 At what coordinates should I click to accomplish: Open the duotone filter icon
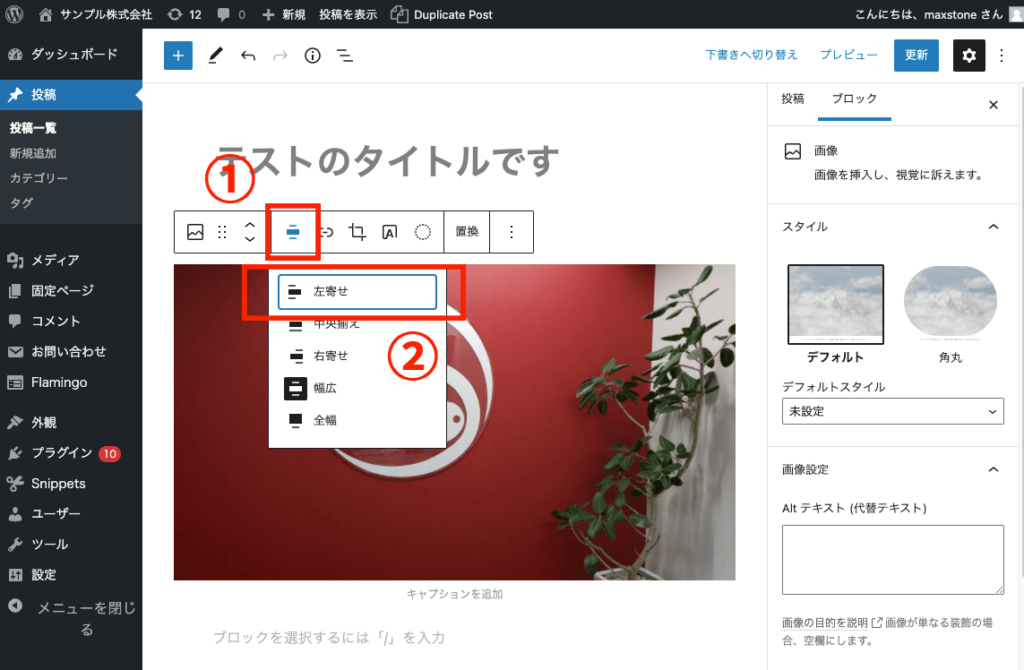422,231
